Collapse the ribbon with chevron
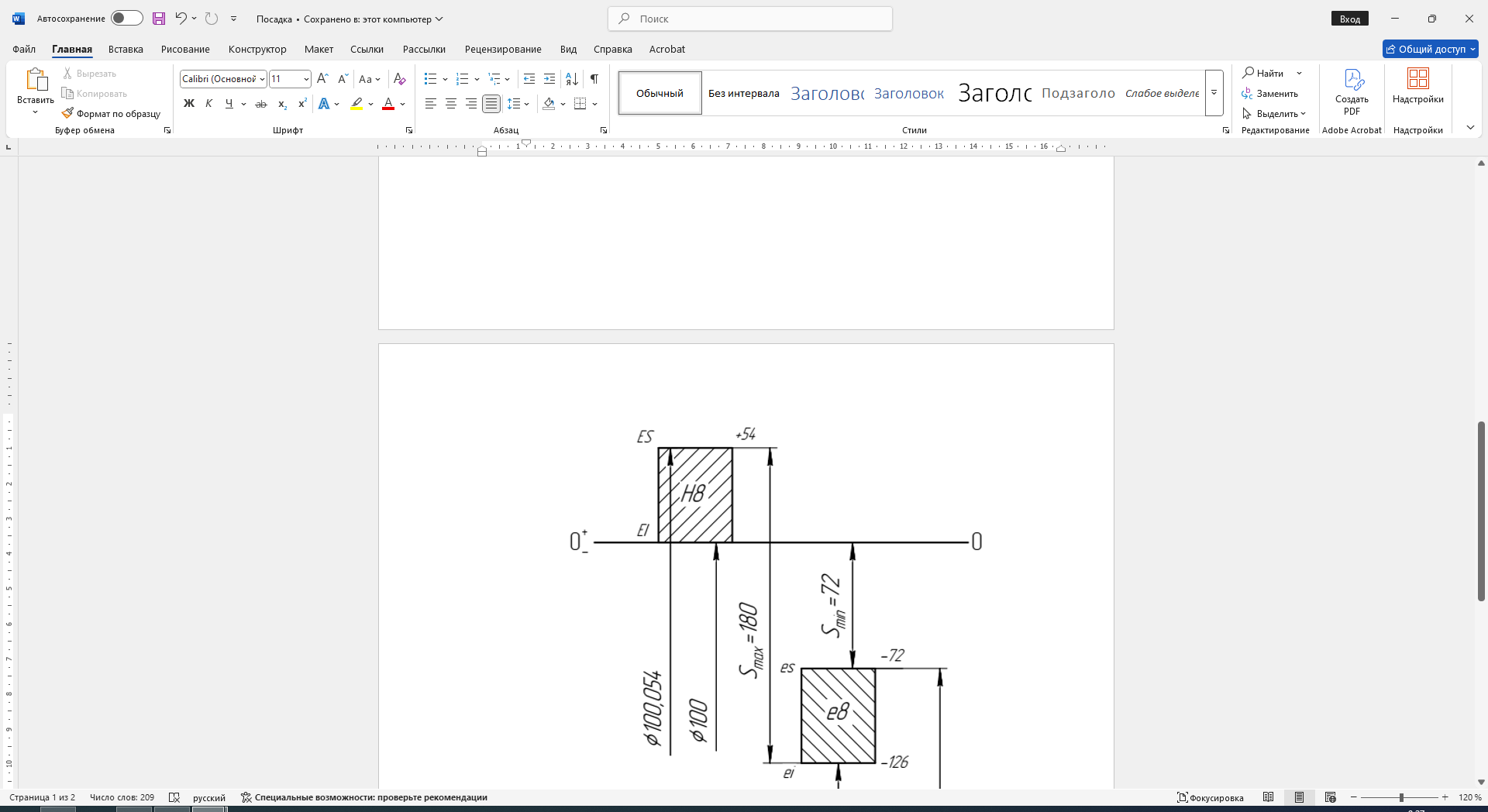The image size is (1488, 812). [x=1470, y=127]
